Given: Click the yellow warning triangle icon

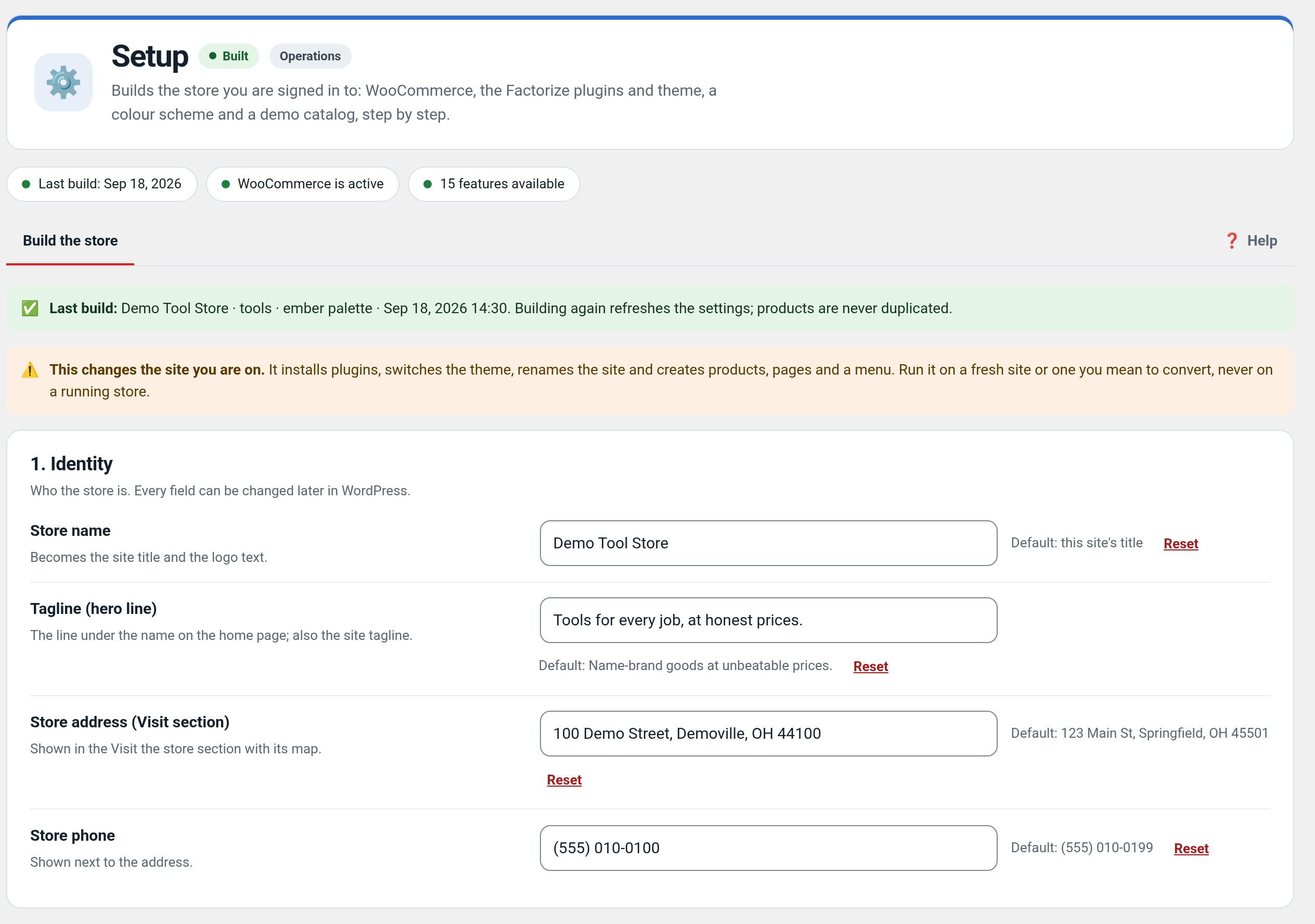Looking at the screenshot, I should point(30,370).
